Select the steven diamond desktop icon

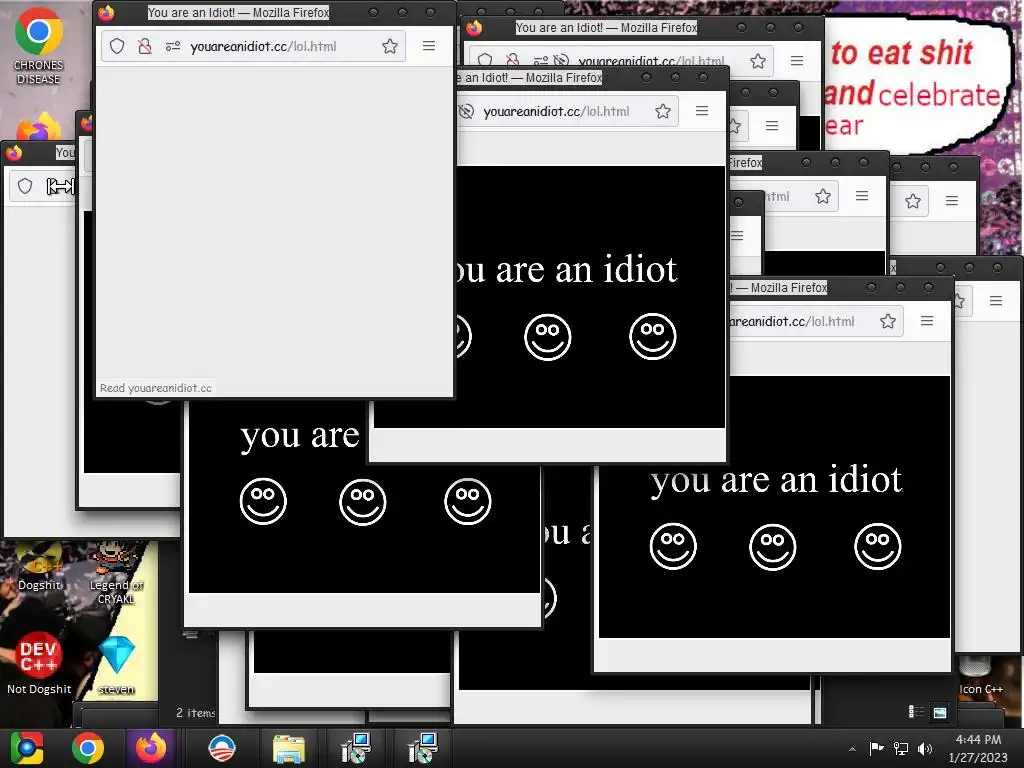pos(117,665)
